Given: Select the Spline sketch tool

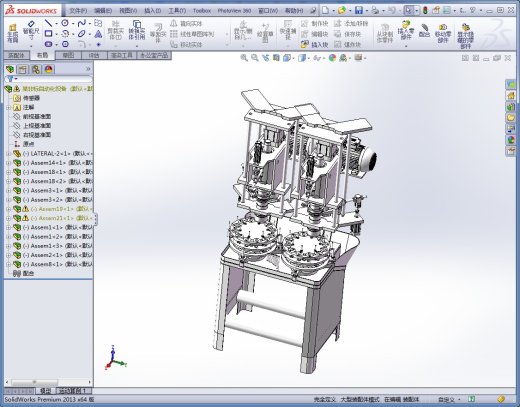Looking at the screenshot, I should click(x=81, y=23).
